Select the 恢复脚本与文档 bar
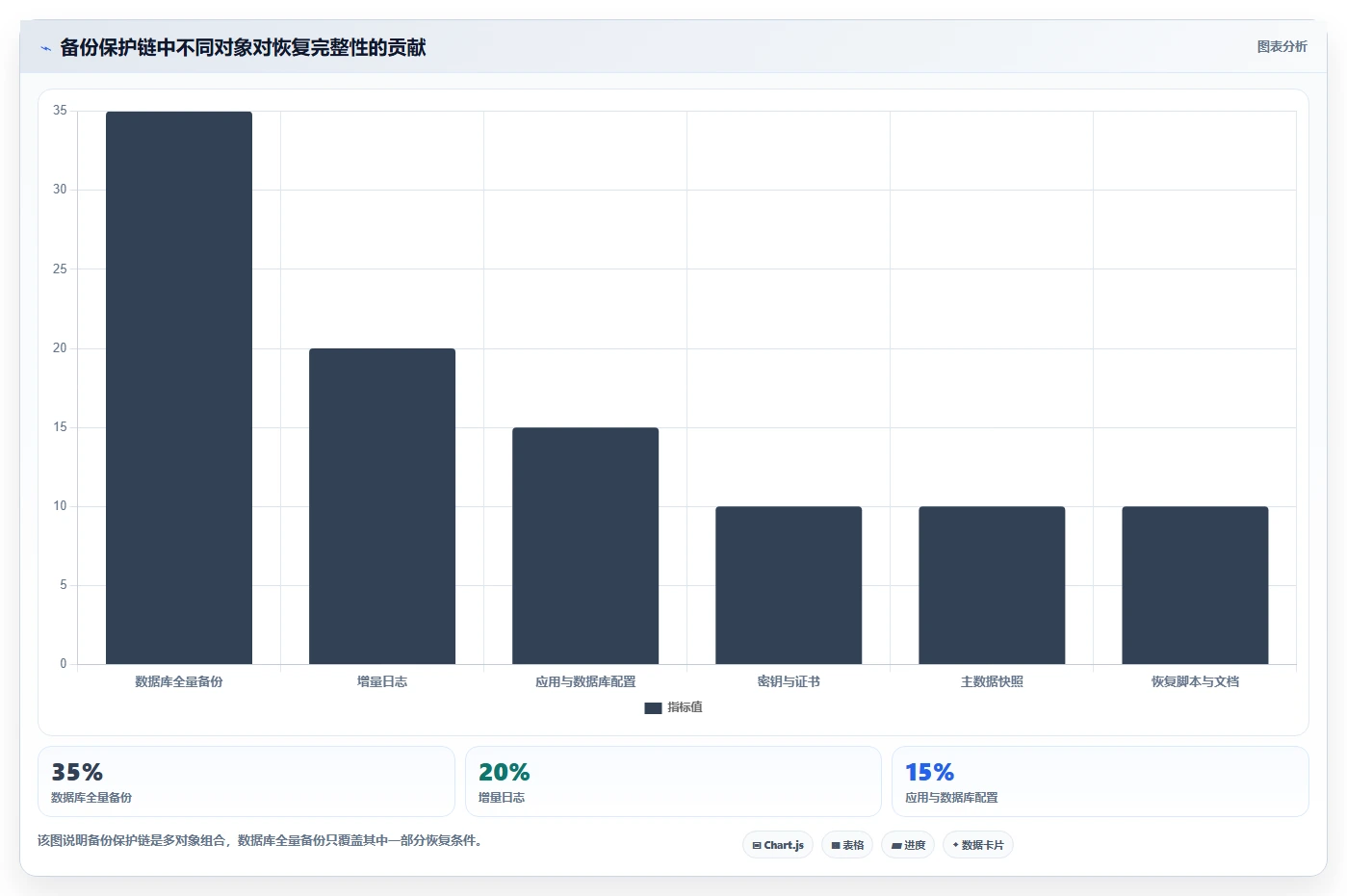 coord(1195,585)
